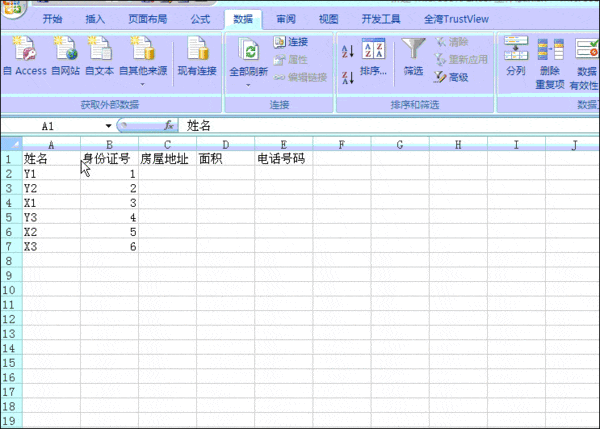Screen dimensions: 600x429
Task: Select row 8 header
Action: [x=9, y=261]
